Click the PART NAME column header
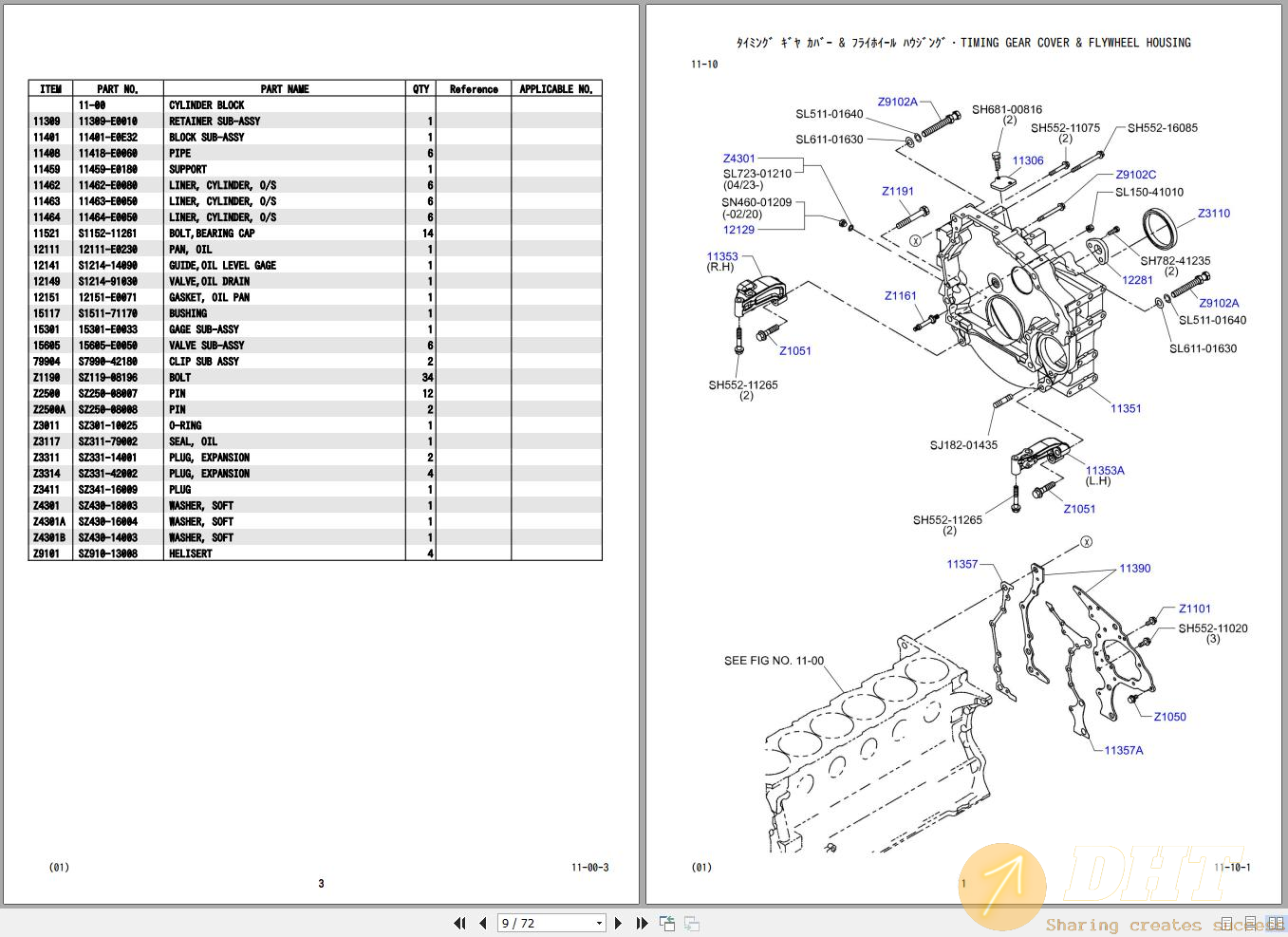 (x=285, y=89)
